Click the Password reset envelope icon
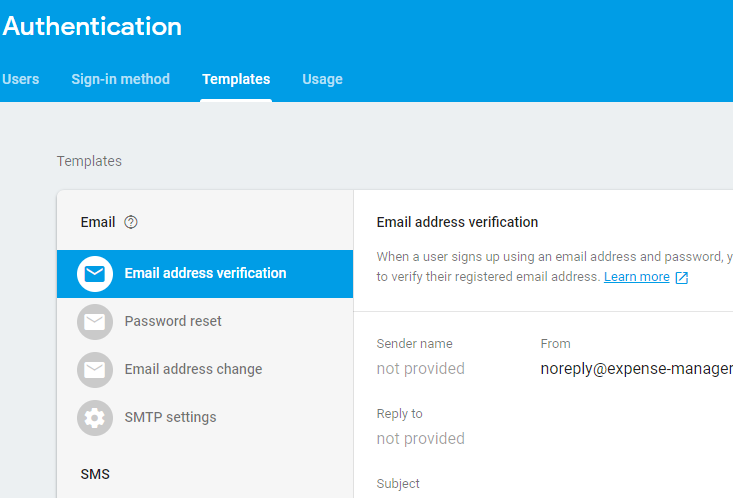The height and width of the screenshot is (498, 733). point(95,322)
